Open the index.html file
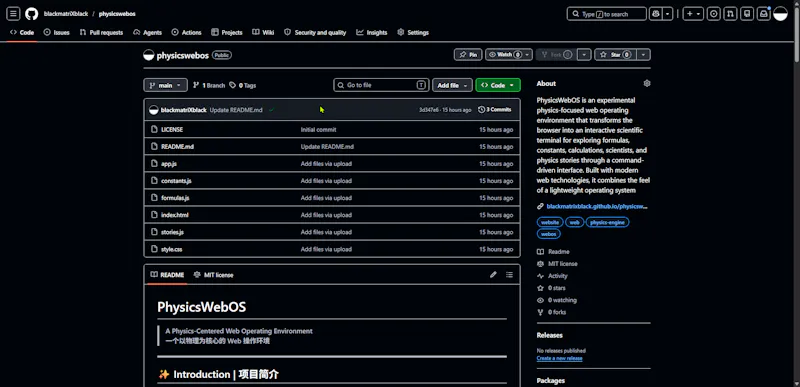 (175, 215)
